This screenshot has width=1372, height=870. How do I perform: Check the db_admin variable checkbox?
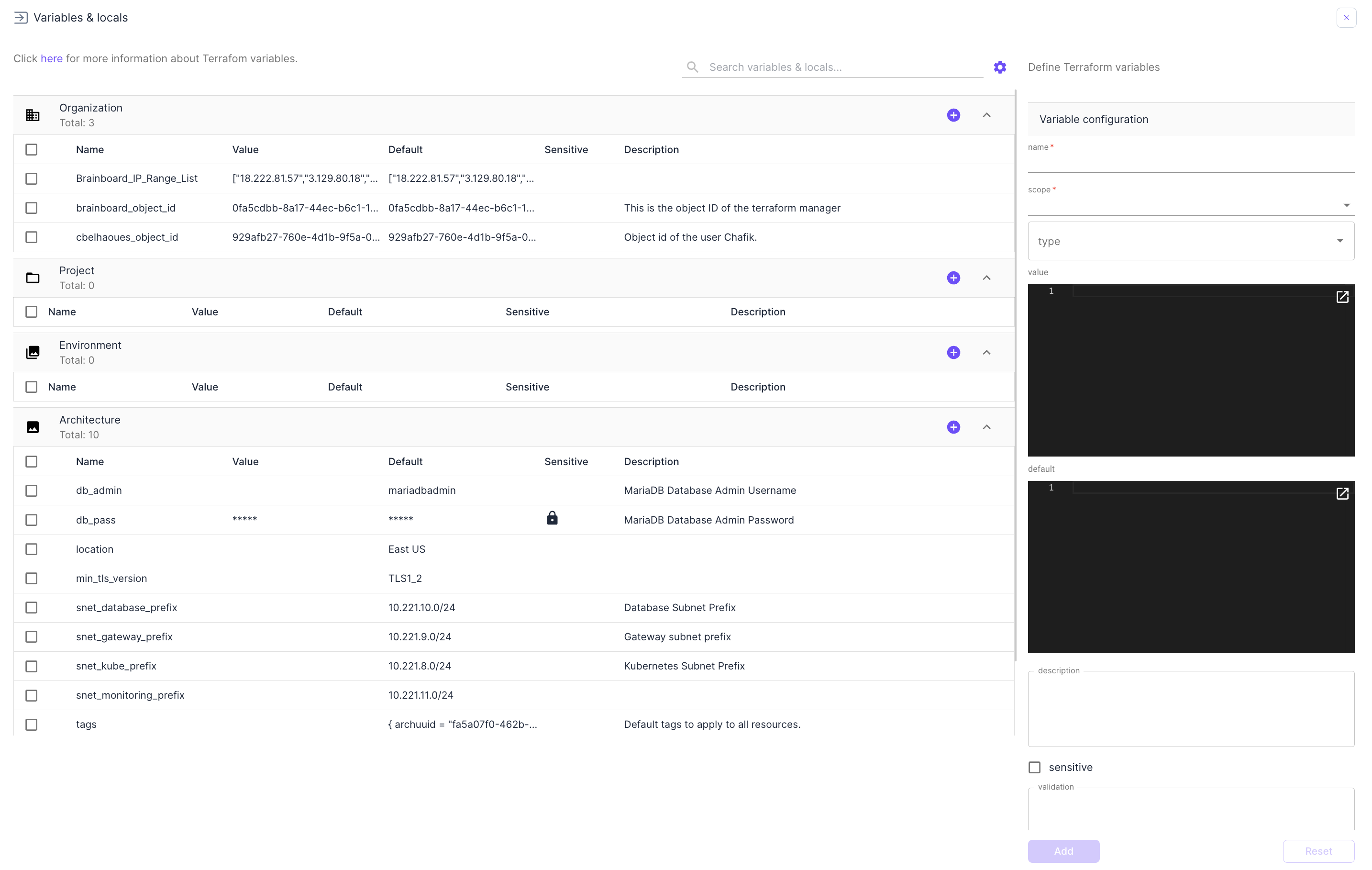click(x=32, y=491)
